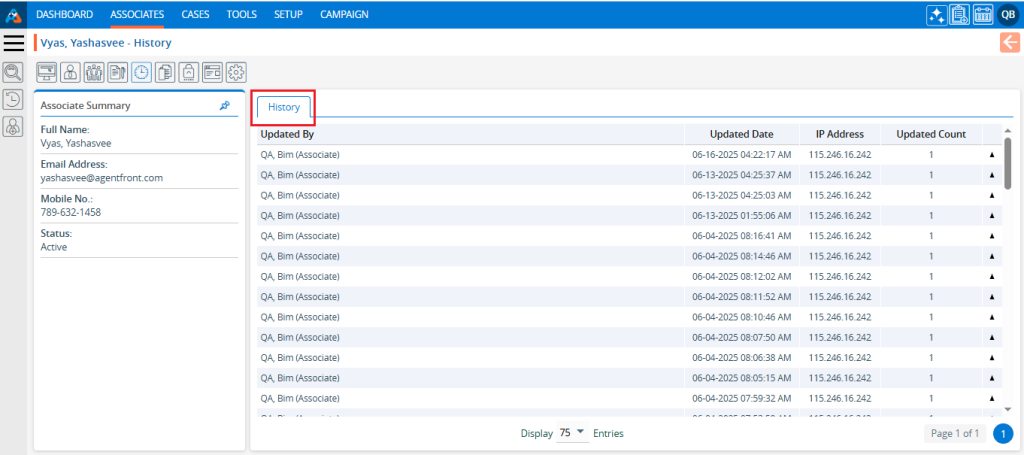Click the clipboard add icon in header

coord(960,14)
